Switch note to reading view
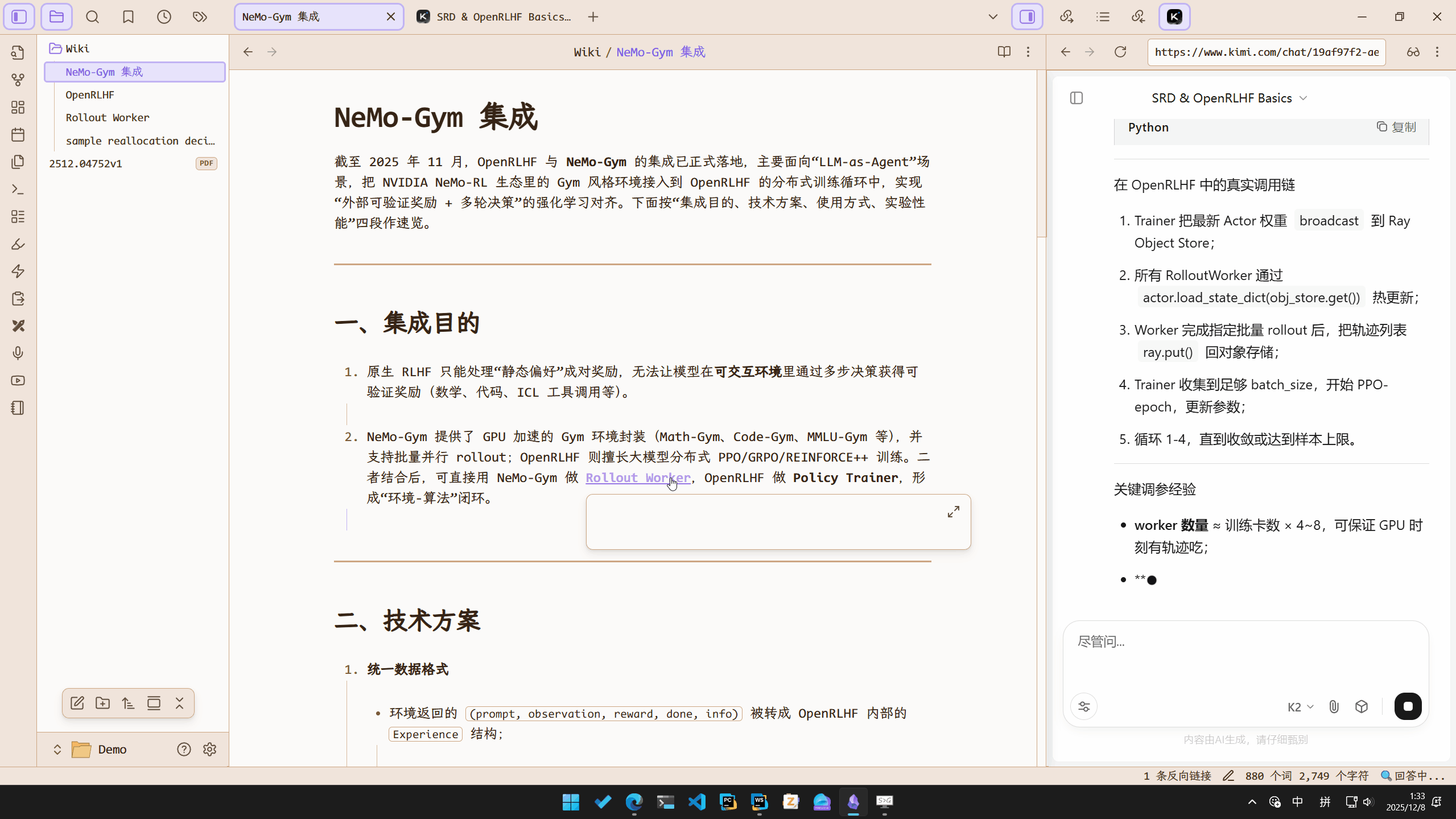1456x819 pixels. (1004, 52)
